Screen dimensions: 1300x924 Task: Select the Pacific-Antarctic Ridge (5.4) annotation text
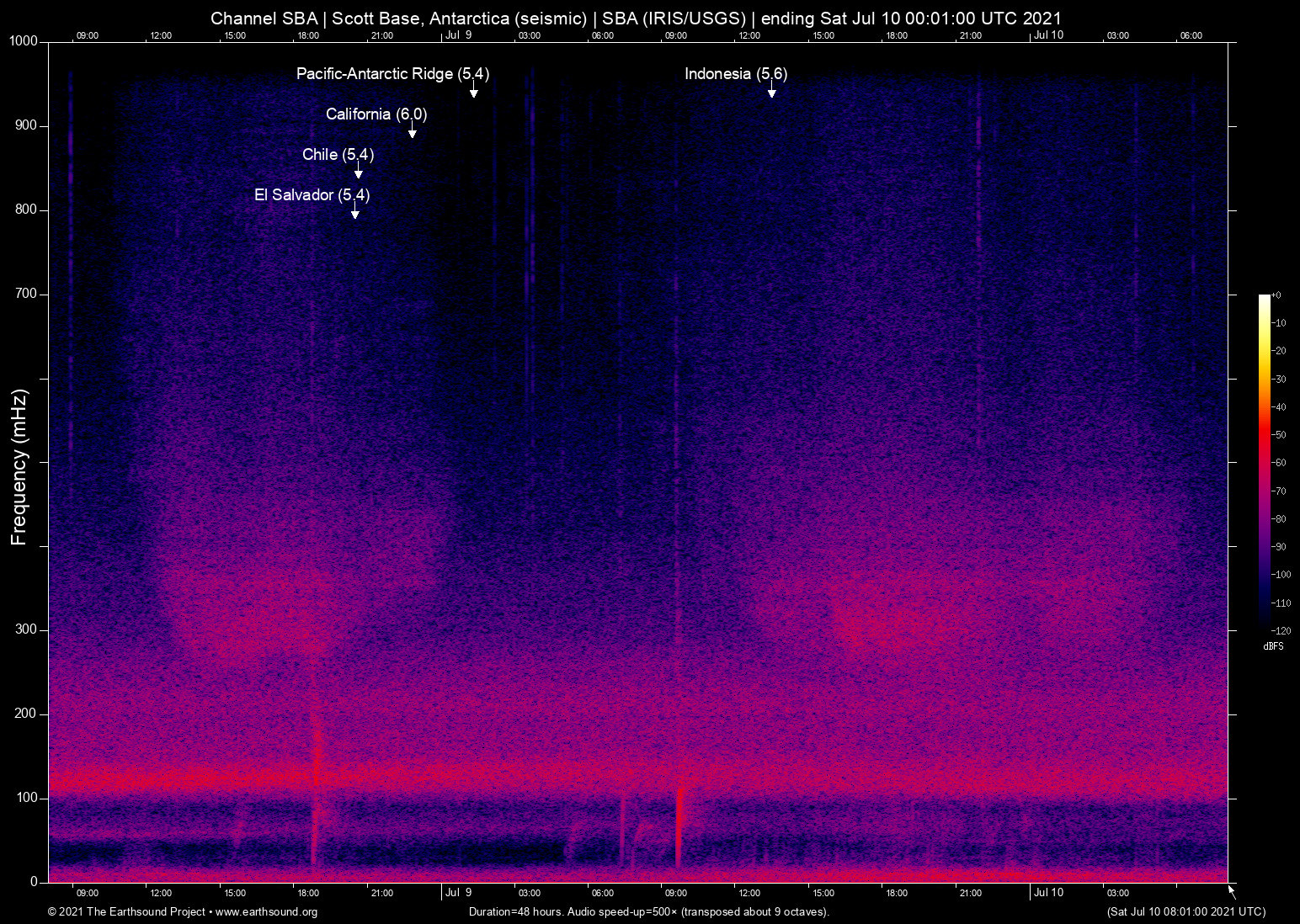tap(392, 74)
